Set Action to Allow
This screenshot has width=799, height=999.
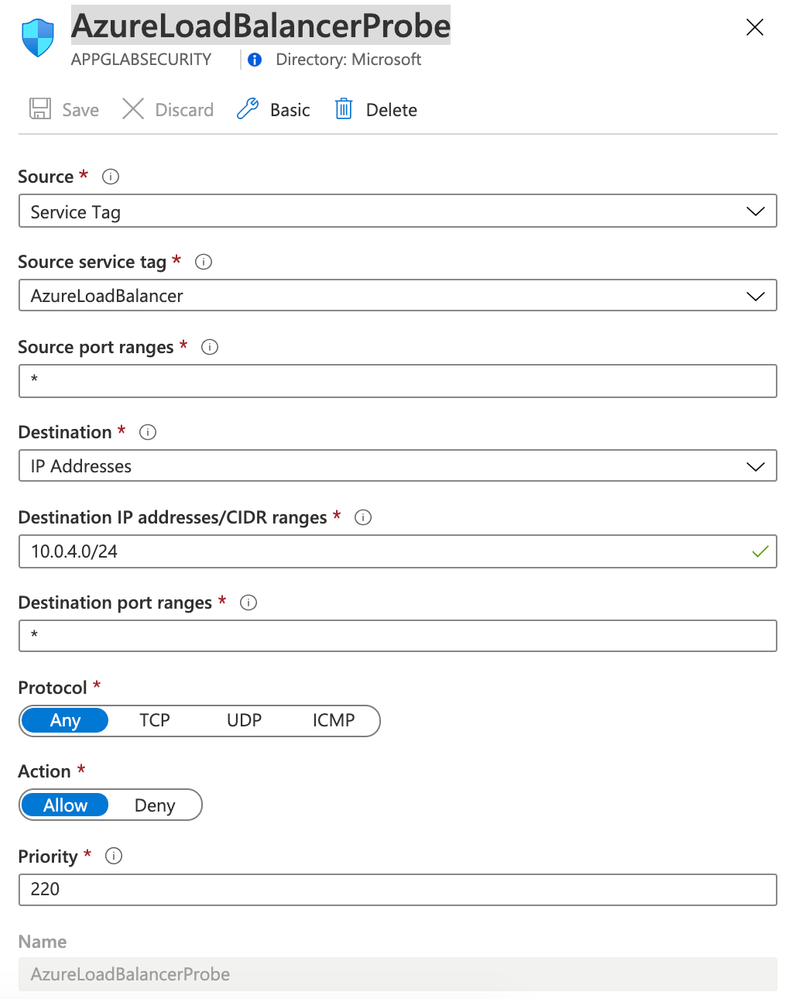click(65, 805)
